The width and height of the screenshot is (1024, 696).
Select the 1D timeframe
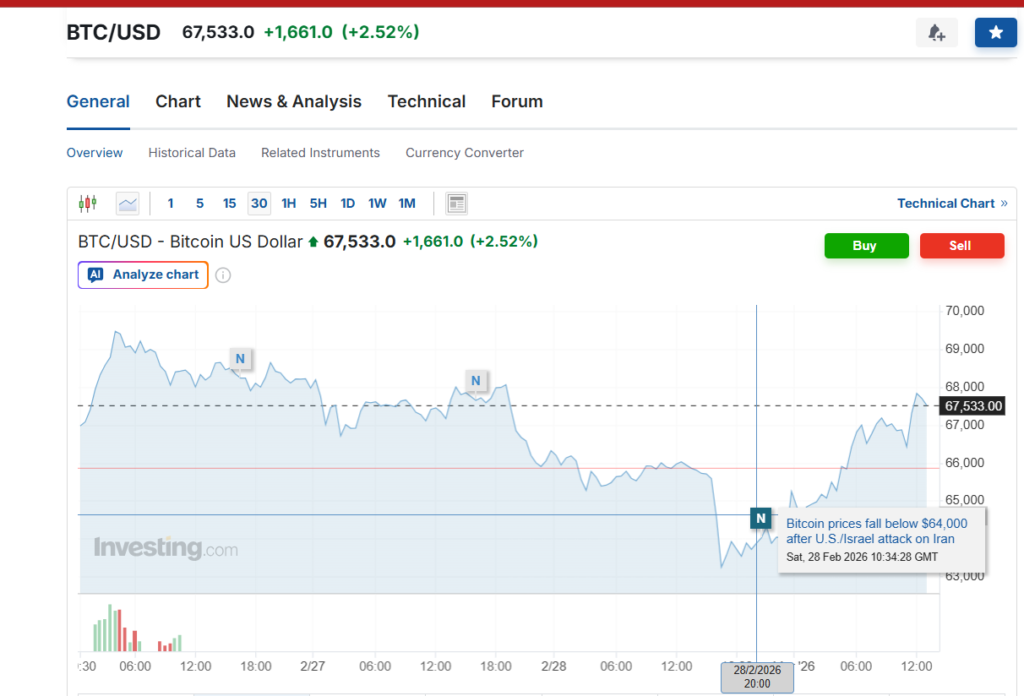pyautogui.click(x=347, y=204)
